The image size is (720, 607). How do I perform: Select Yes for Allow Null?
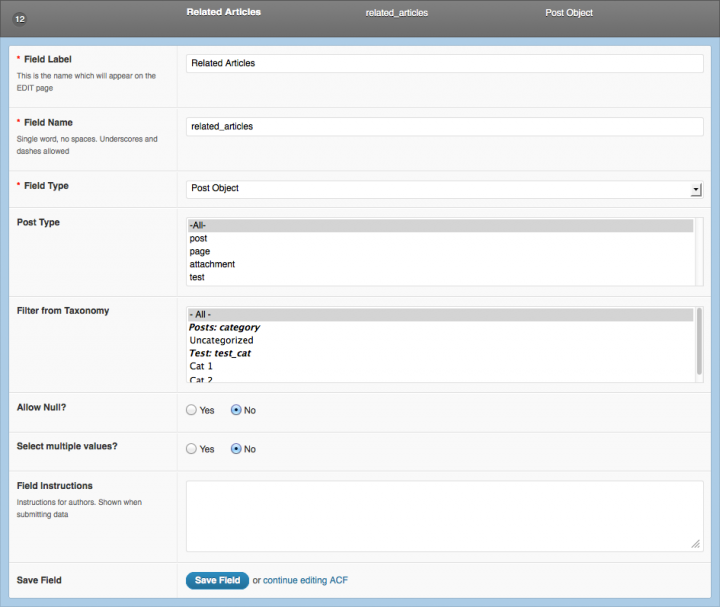click(191, 410)
